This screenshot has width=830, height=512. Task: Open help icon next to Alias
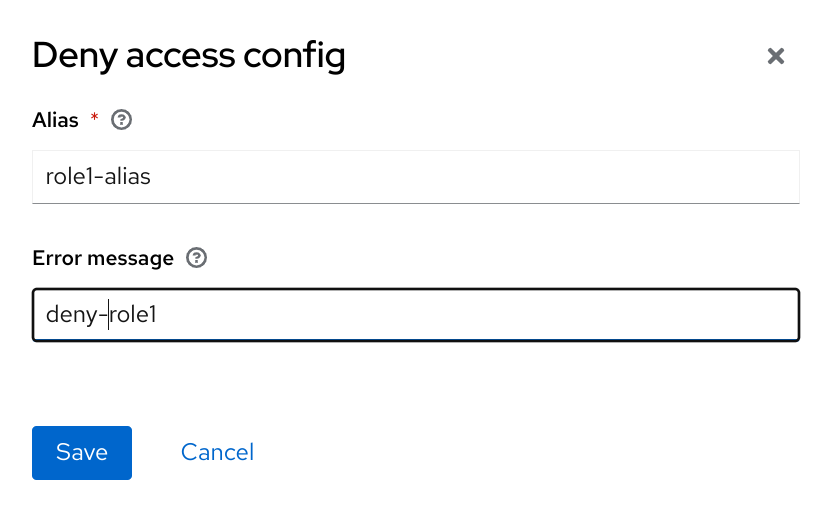(x=121, y=120)
